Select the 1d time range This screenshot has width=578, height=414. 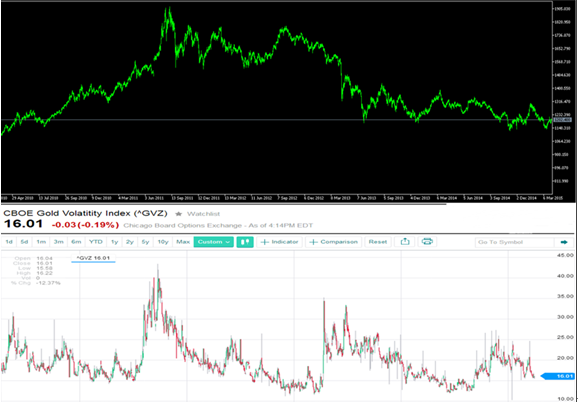[9, 242]
